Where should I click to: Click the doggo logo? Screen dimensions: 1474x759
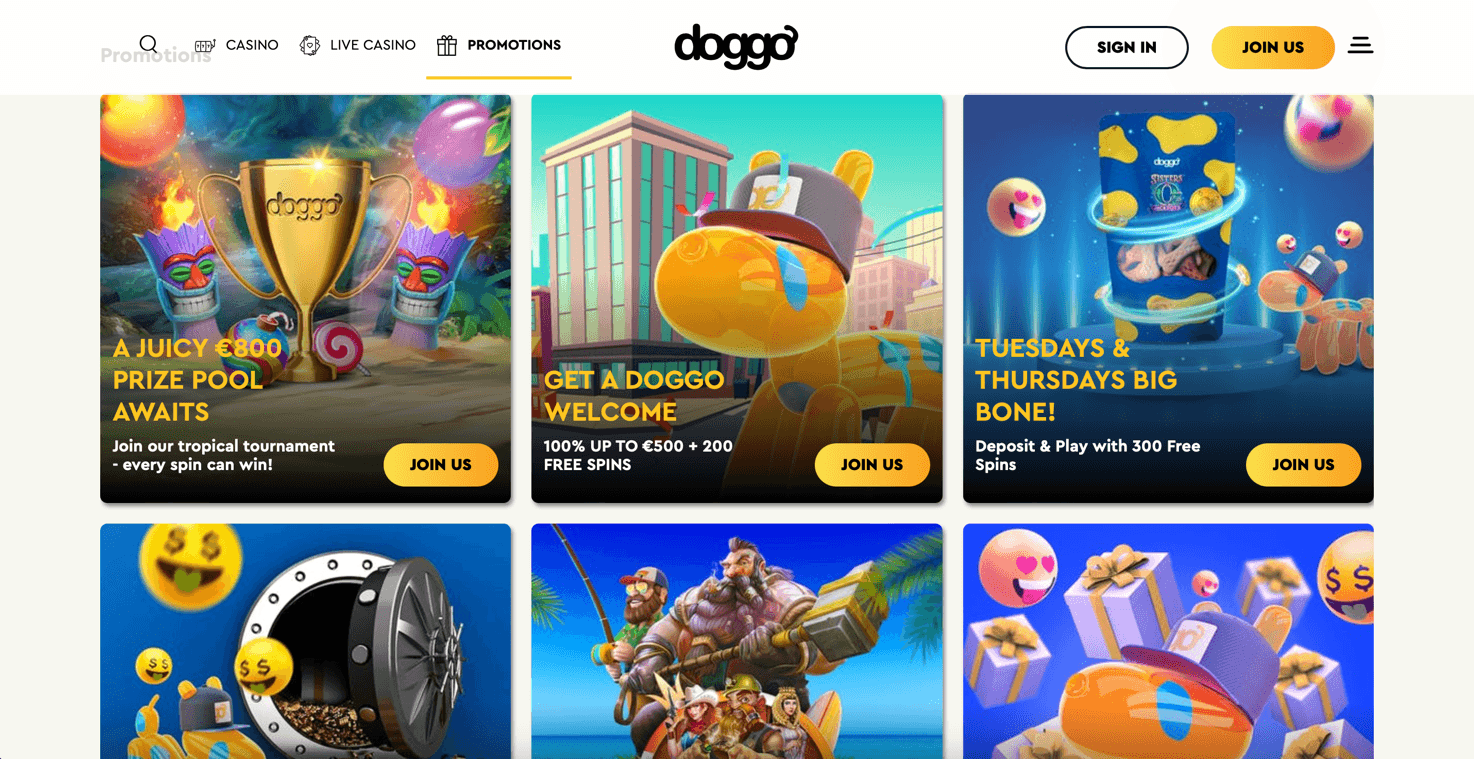coord(736,46)
